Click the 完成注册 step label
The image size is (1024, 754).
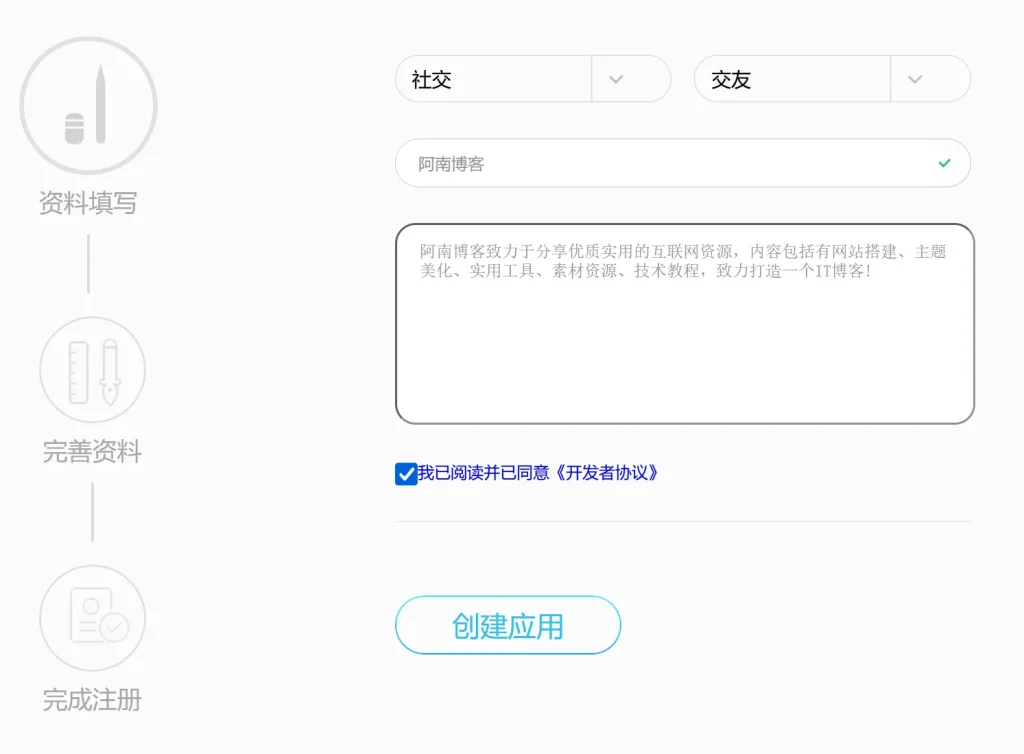(92, 701)
